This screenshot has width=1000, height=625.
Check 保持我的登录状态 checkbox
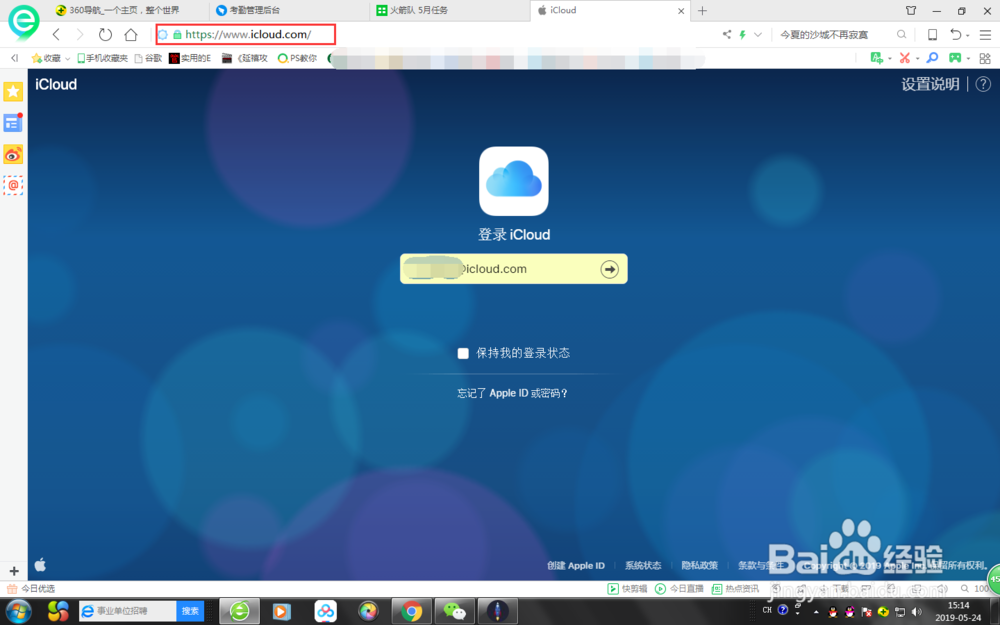click(x=463, y=353)
